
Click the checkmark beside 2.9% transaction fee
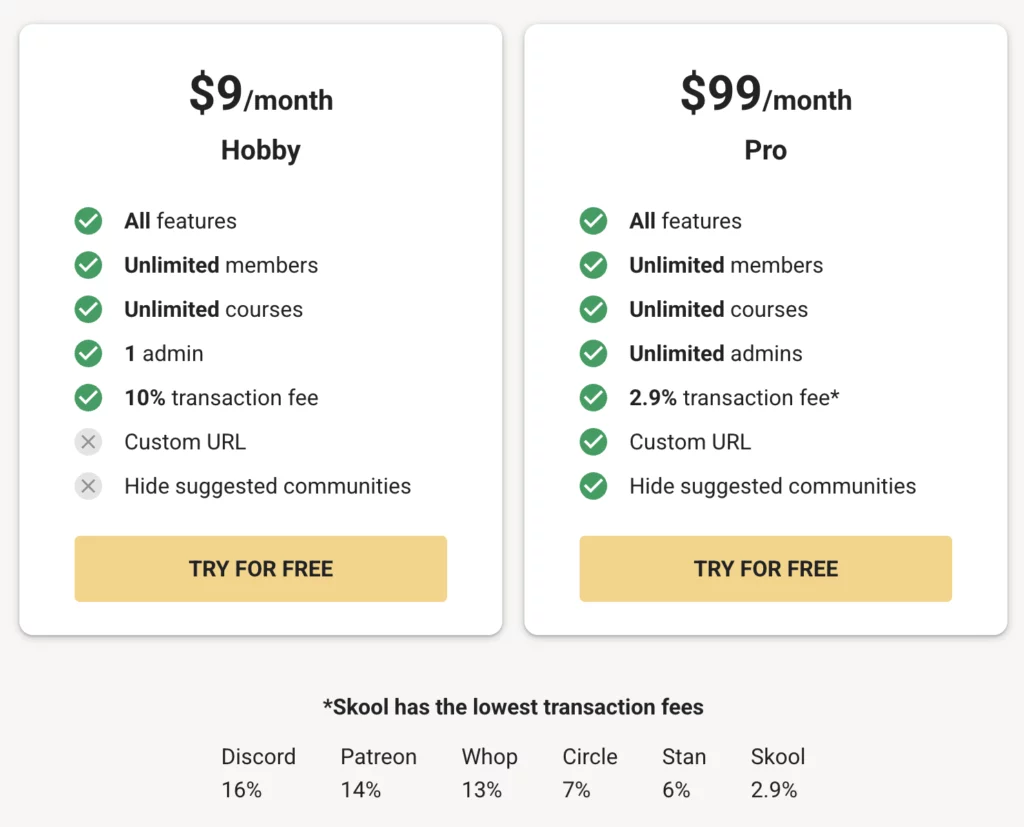pos(593,397)
